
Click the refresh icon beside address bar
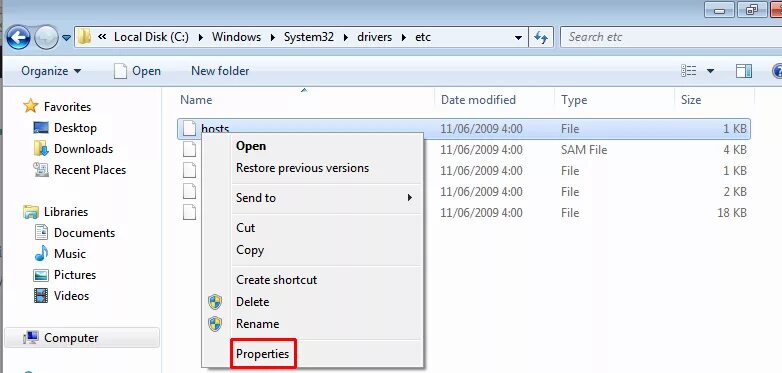541,37
